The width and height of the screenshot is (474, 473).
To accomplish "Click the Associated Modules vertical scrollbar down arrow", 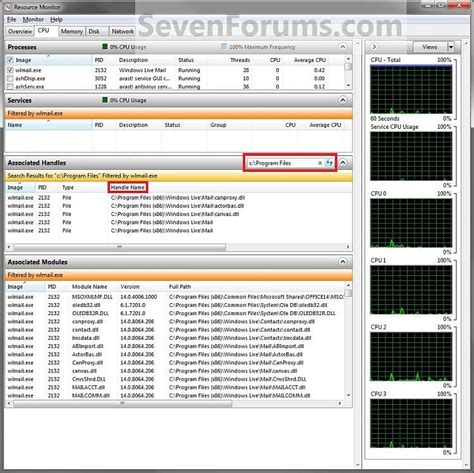I will (x=348, y=396).
